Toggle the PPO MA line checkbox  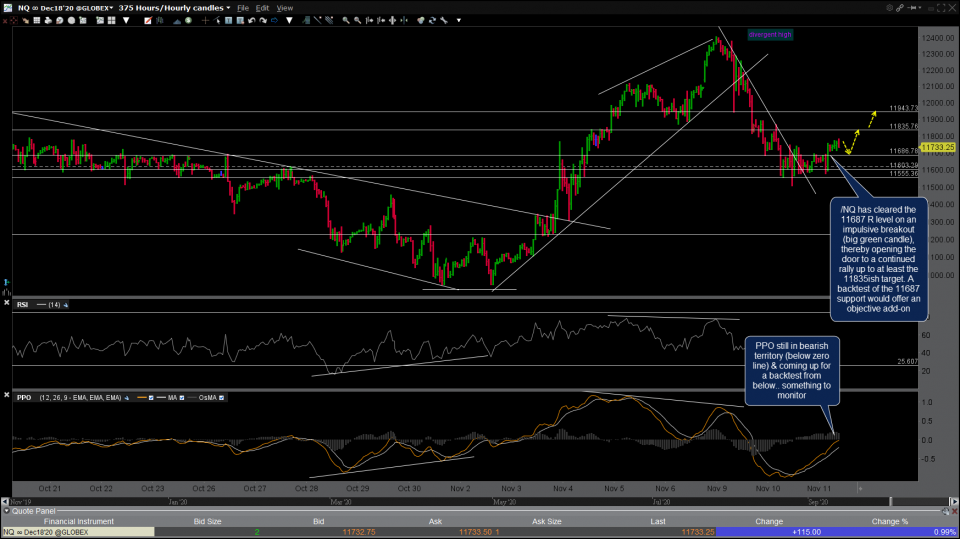(x=182, y=398)
